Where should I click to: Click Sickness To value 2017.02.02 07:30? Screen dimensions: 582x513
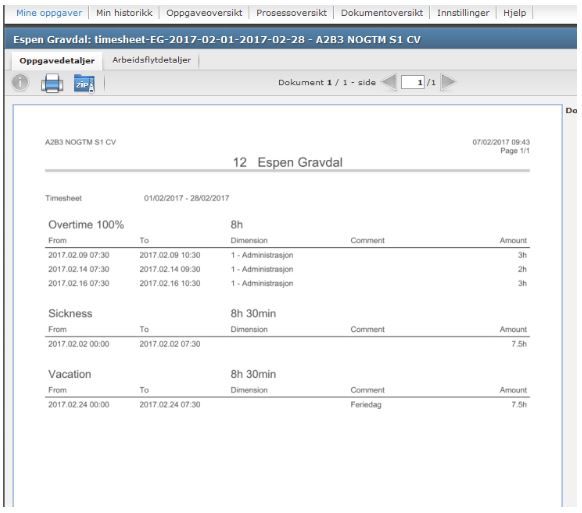click(x=170, y=344)
